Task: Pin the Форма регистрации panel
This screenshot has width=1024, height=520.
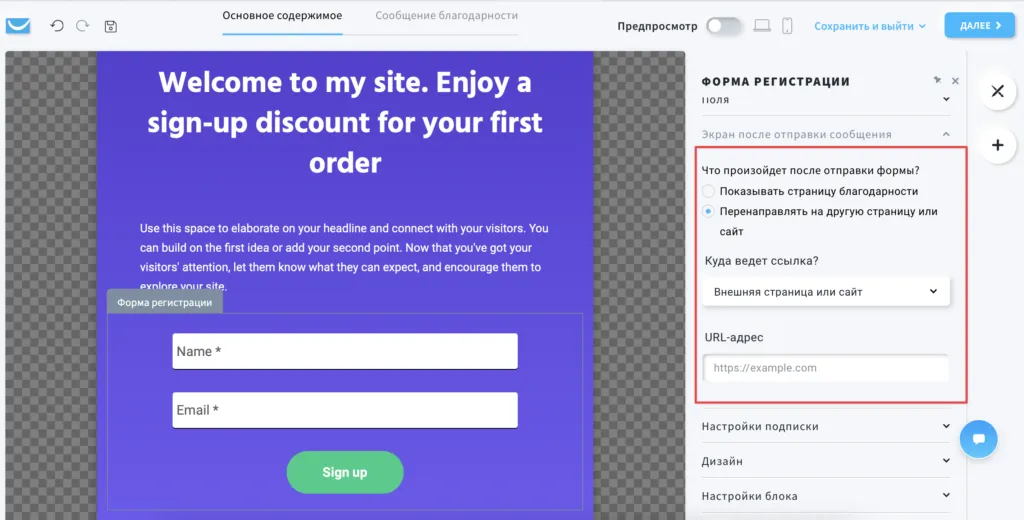Action: tap(937, 80)
